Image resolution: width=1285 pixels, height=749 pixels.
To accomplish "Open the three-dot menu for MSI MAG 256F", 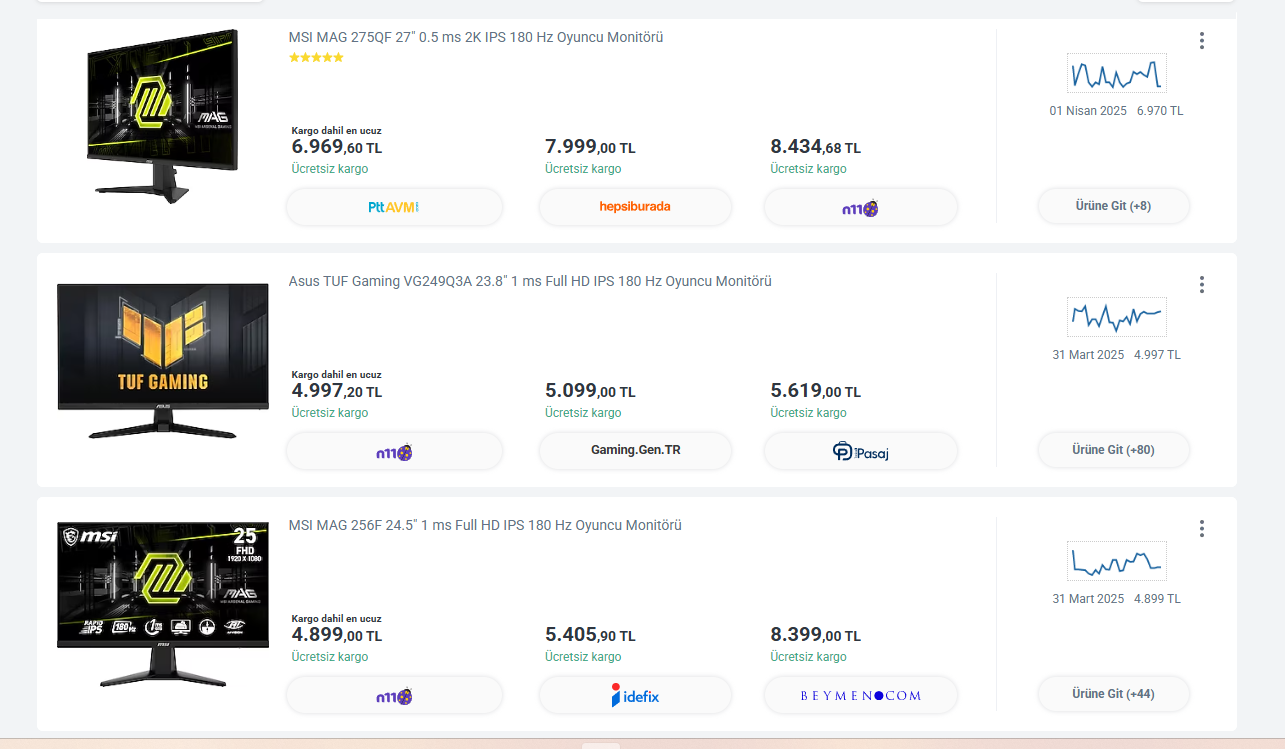I will (x=1201, y=529).
